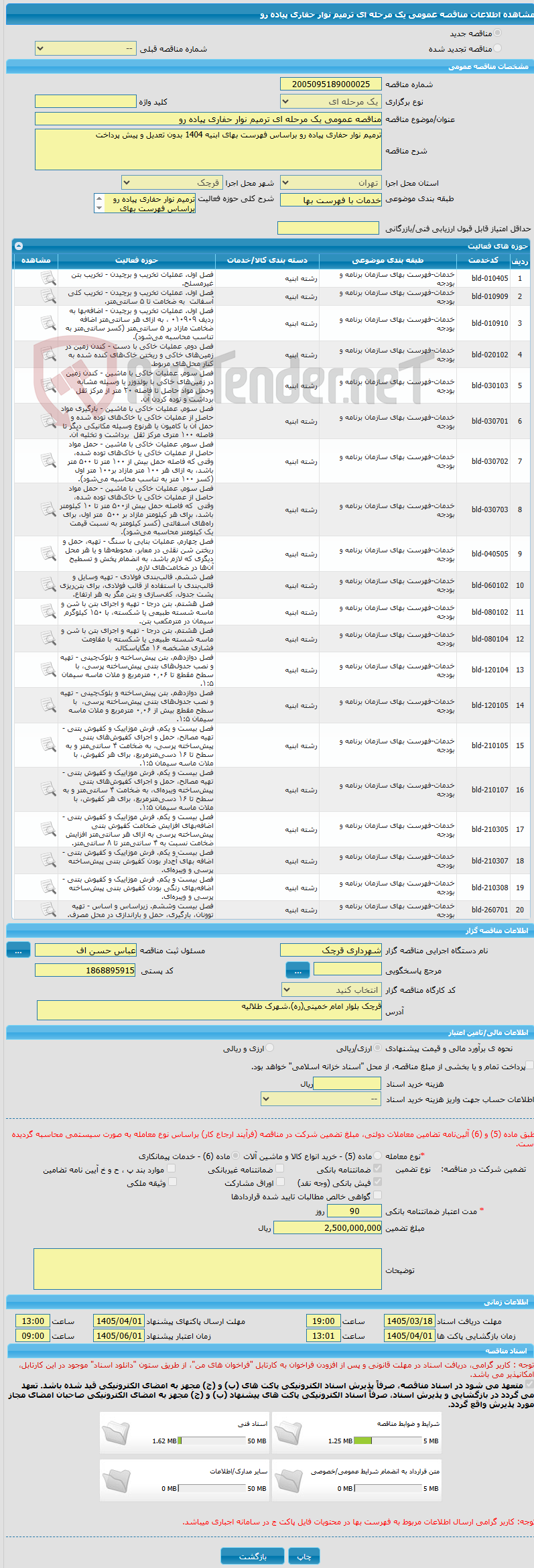534x1568 pixels.
Task: Sort by حوزه فعالیت column header
Action: (x=137, y=260)
